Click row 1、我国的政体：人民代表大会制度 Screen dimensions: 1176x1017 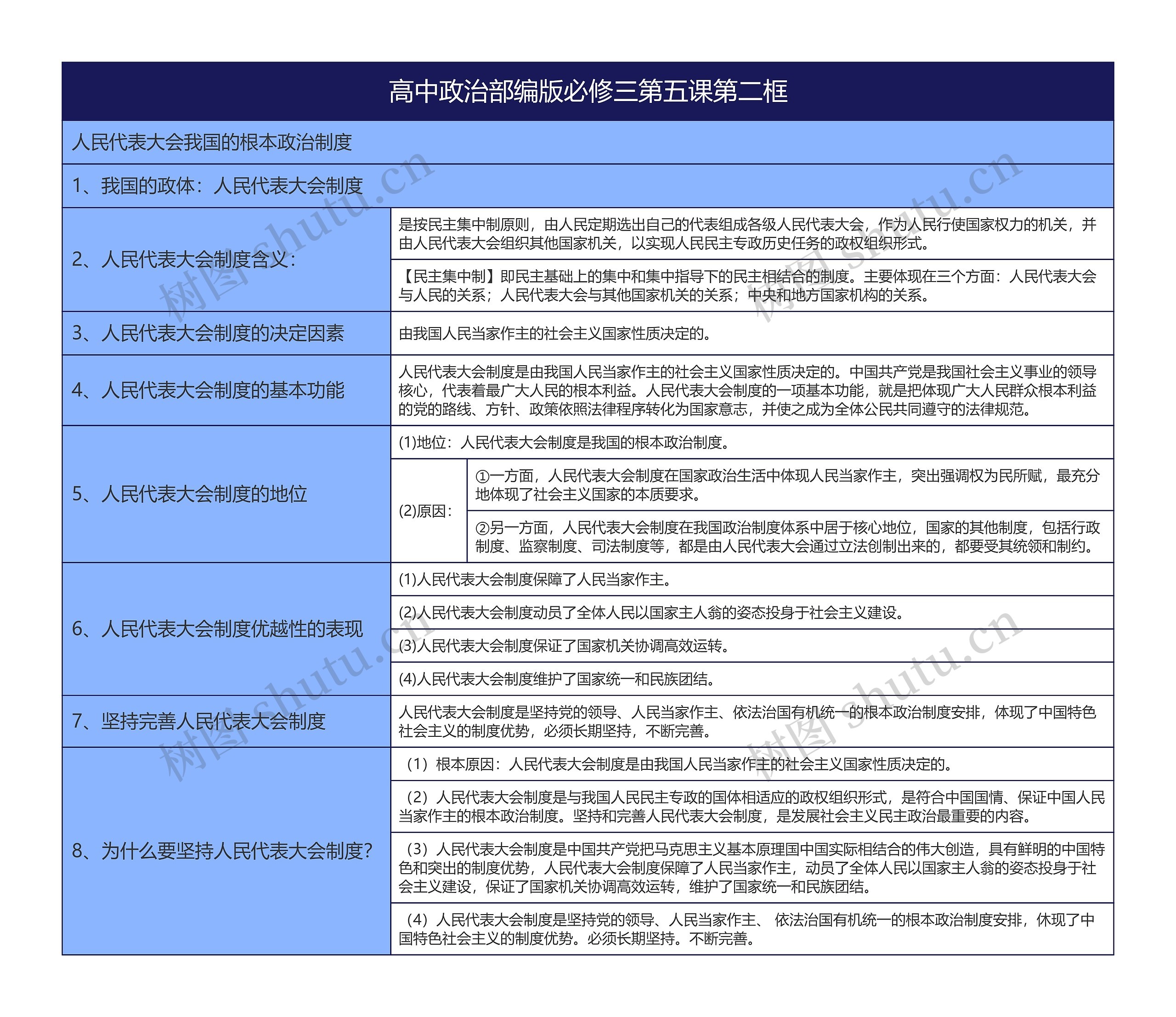coord(588,186)
